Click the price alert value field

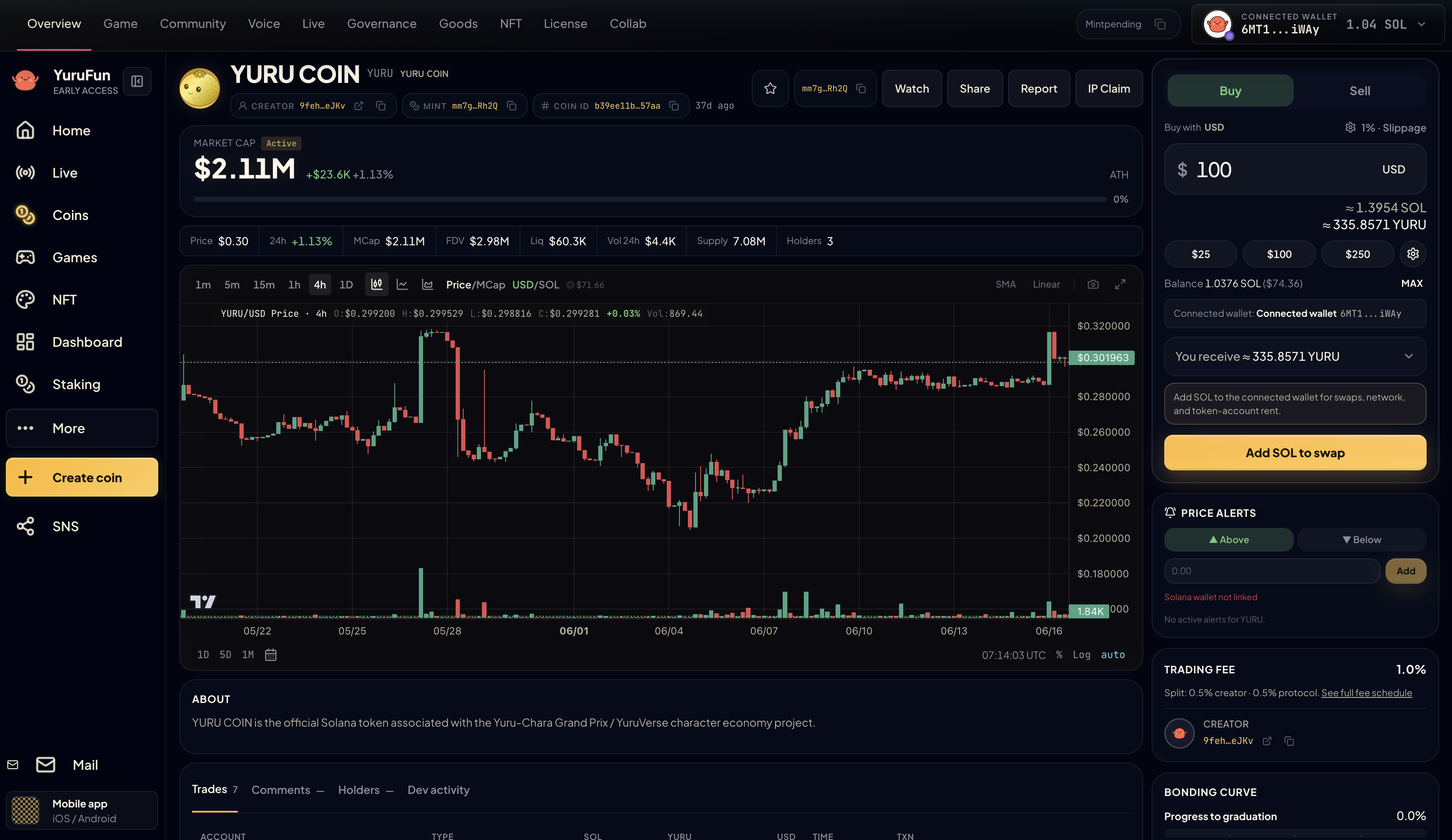tap(1272, 571)
